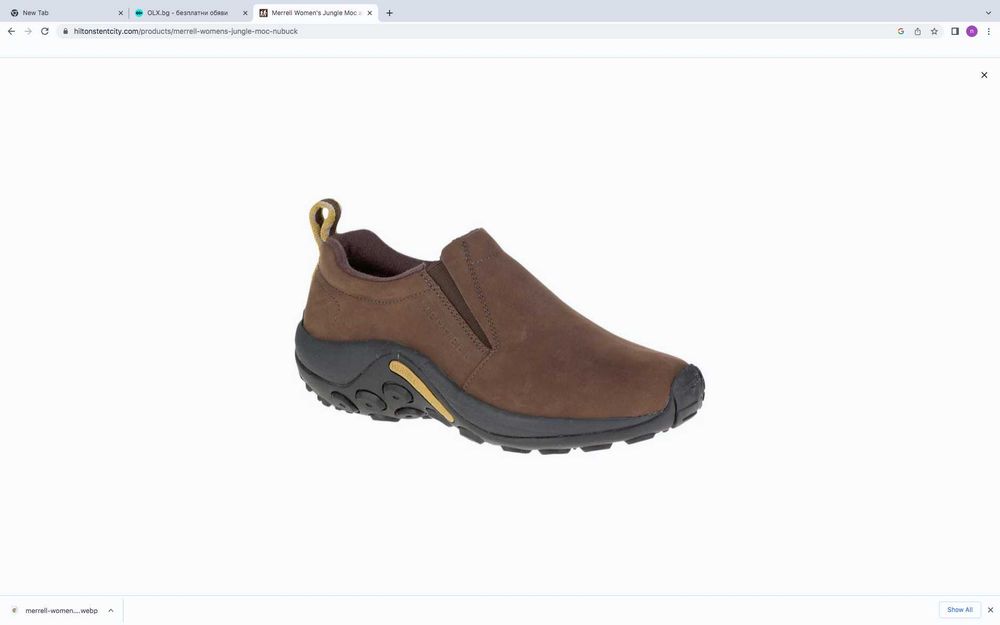The height and width of the screenshot is (625, 1000).
Task: Close the downloads bar
Action: (x=990, y=610)
